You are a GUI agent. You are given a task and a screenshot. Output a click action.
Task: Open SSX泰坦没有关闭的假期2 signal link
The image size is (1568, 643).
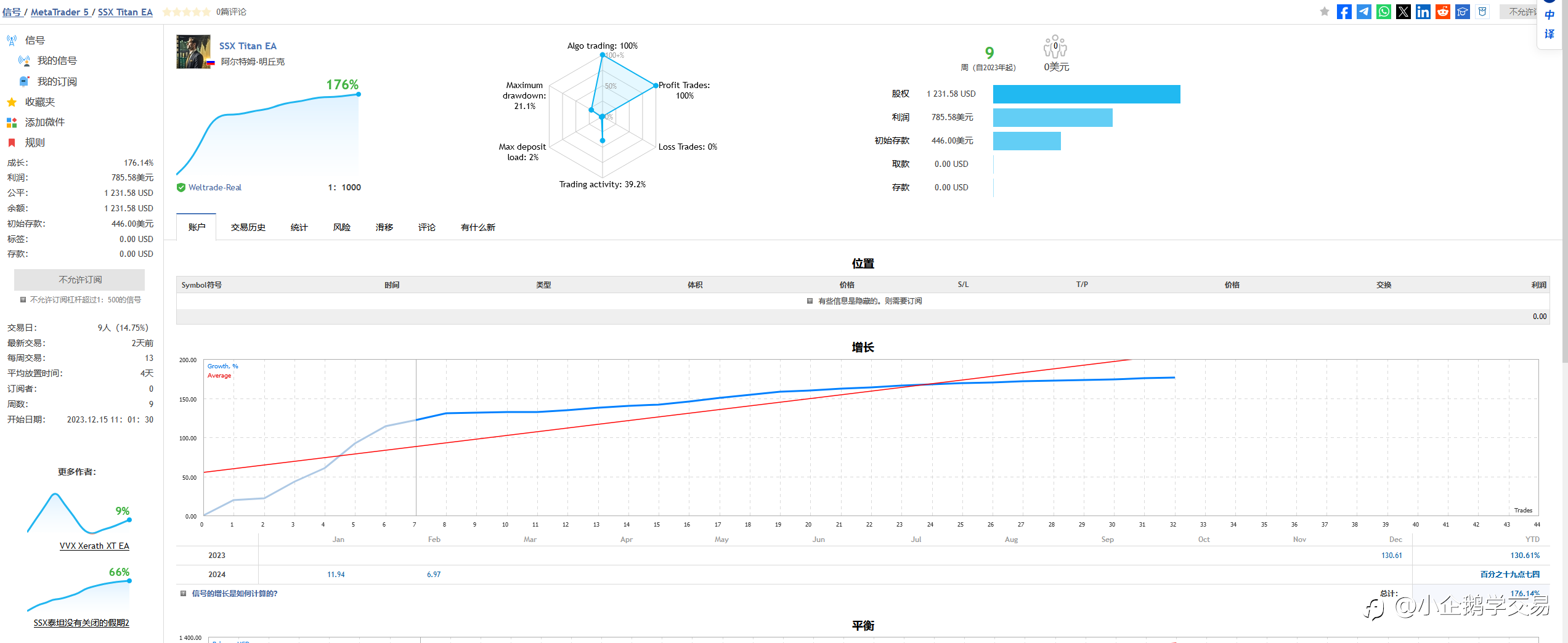(x=81, y=623)
